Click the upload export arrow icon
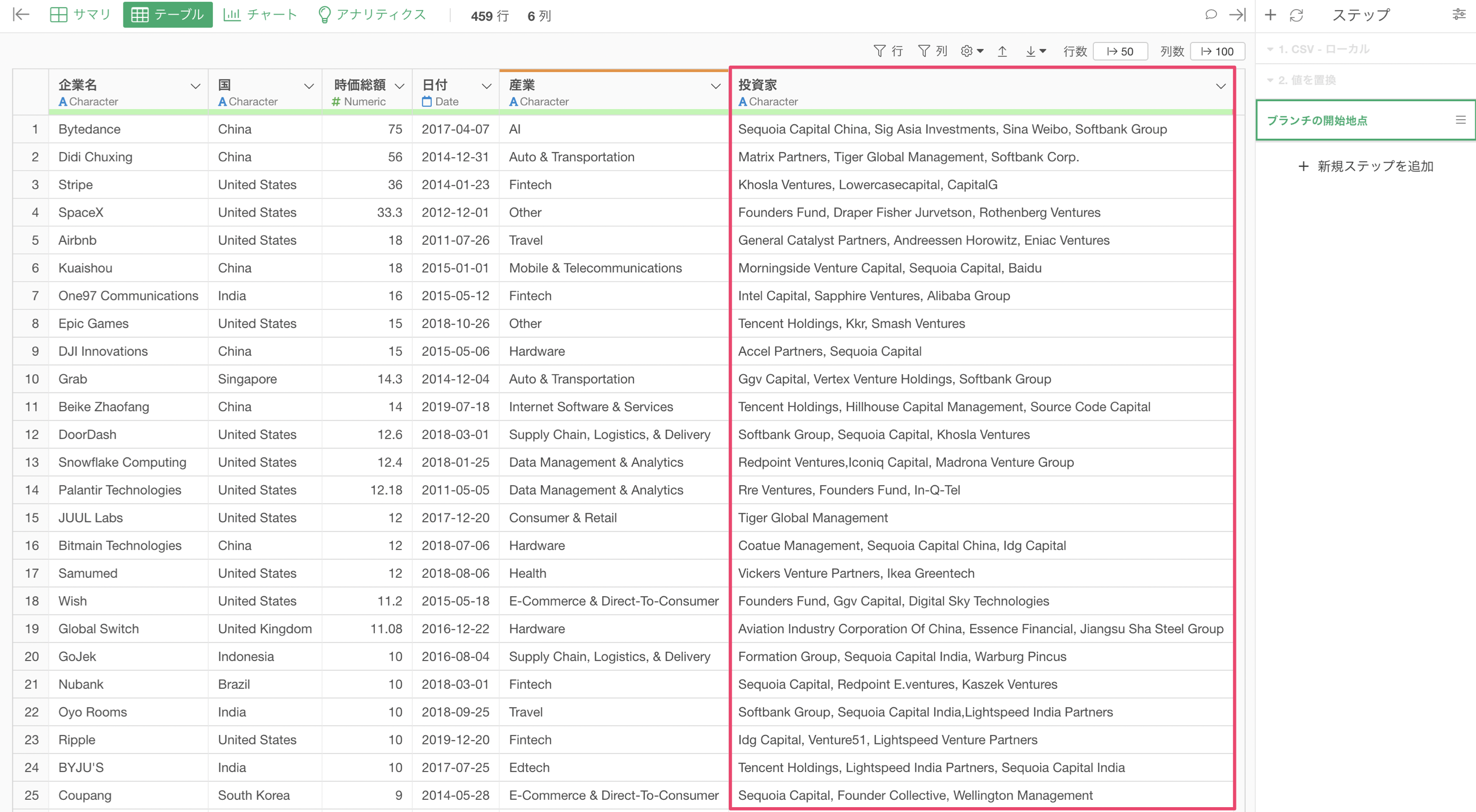 point(1002,51)
